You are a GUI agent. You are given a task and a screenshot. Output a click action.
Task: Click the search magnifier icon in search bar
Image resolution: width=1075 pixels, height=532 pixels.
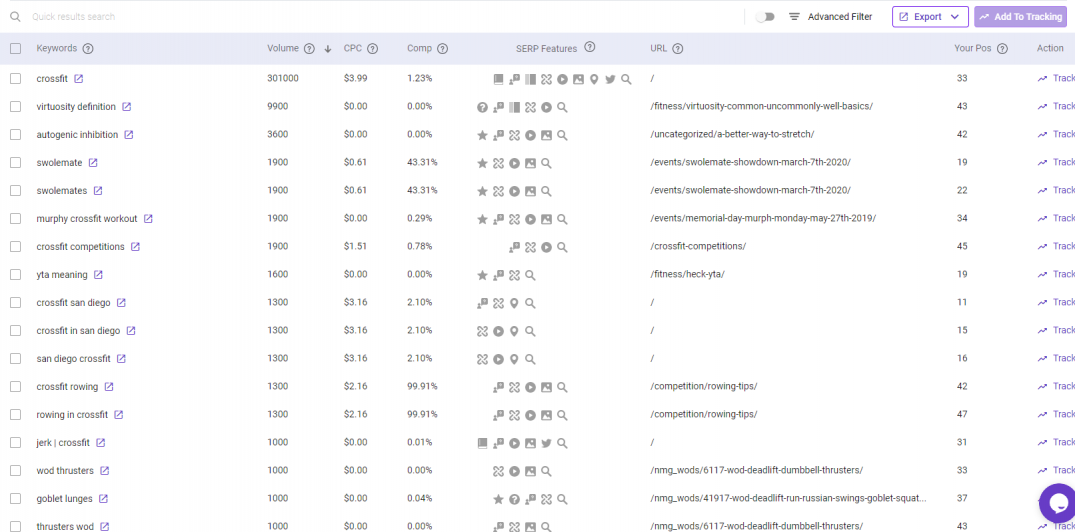(x=16, y=16)
